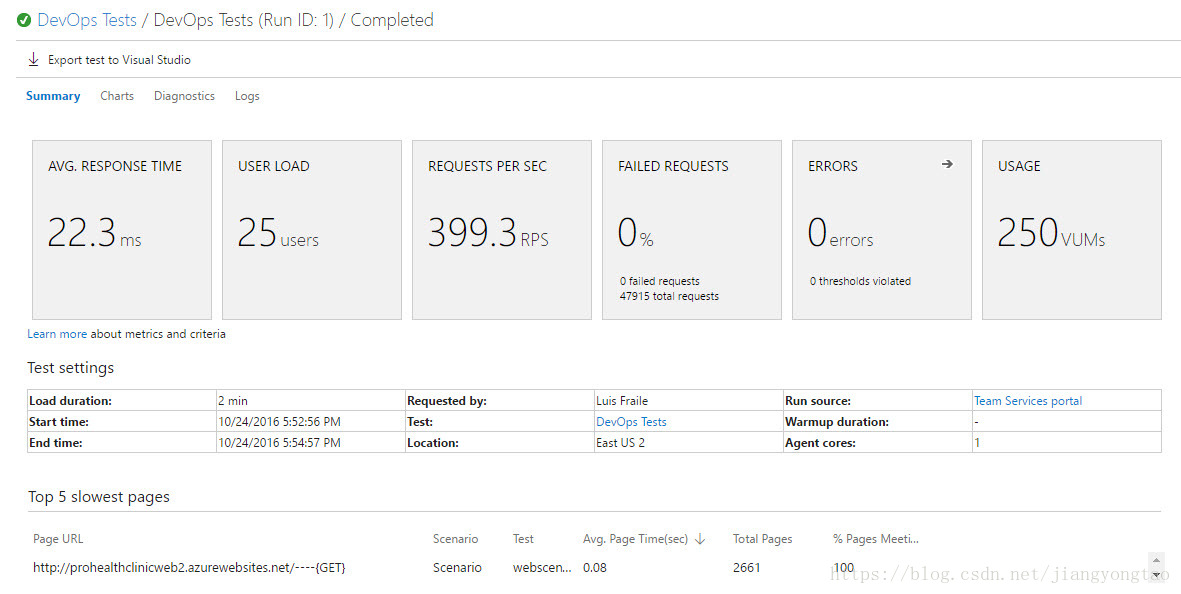Image resolution: width=1181 pixels, height=594 pixels.
Task: Click the 47915 total requests text
Action: click(x=669, y=296)
